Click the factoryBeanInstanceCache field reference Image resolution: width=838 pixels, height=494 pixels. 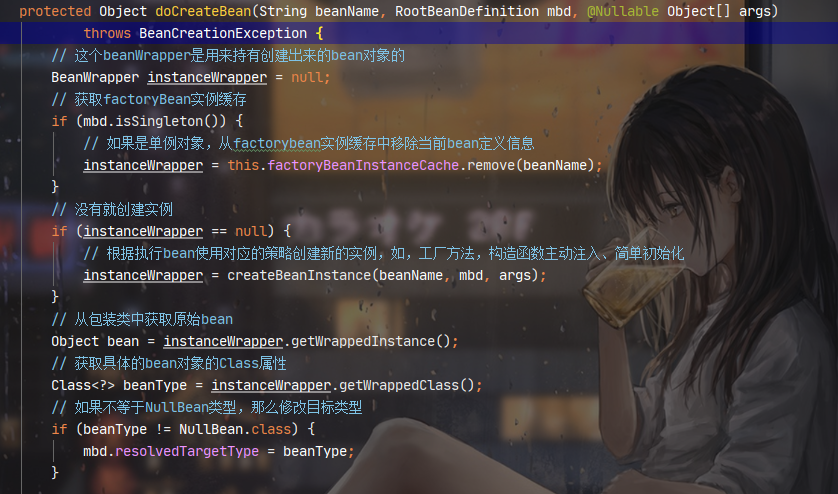363,165
